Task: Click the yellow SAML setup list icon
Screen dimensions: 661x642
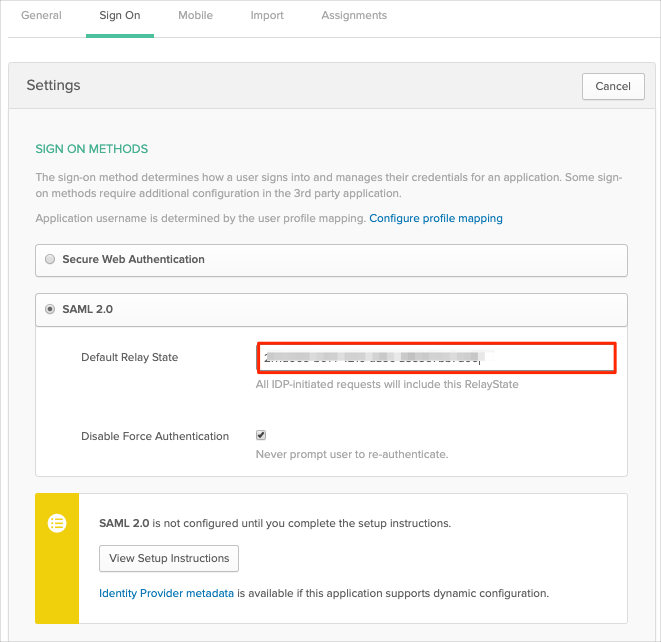Action: click(57, 522)
